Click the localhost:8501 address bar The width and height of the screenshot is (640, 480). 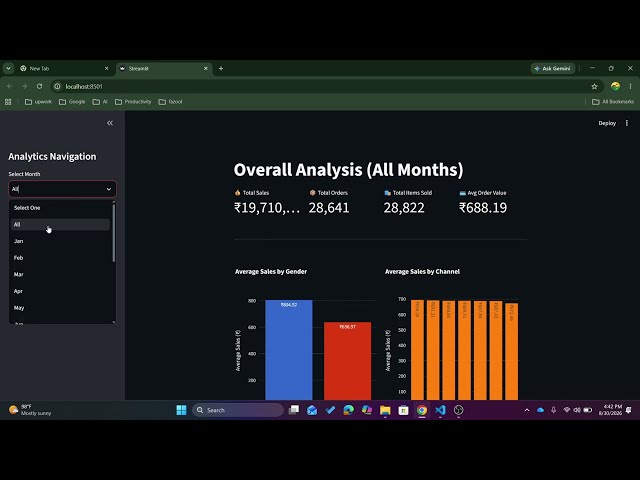coord(327,87)
